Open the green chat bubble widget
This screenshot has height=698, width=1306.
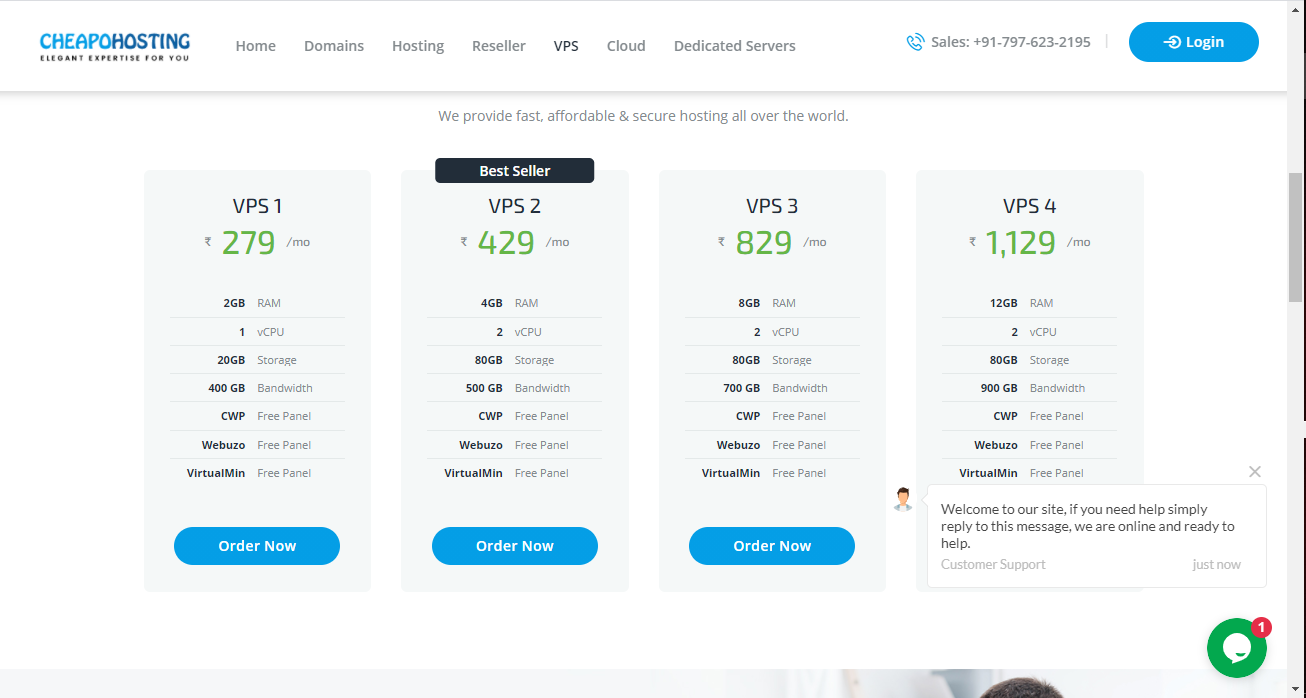(1237, 648)
